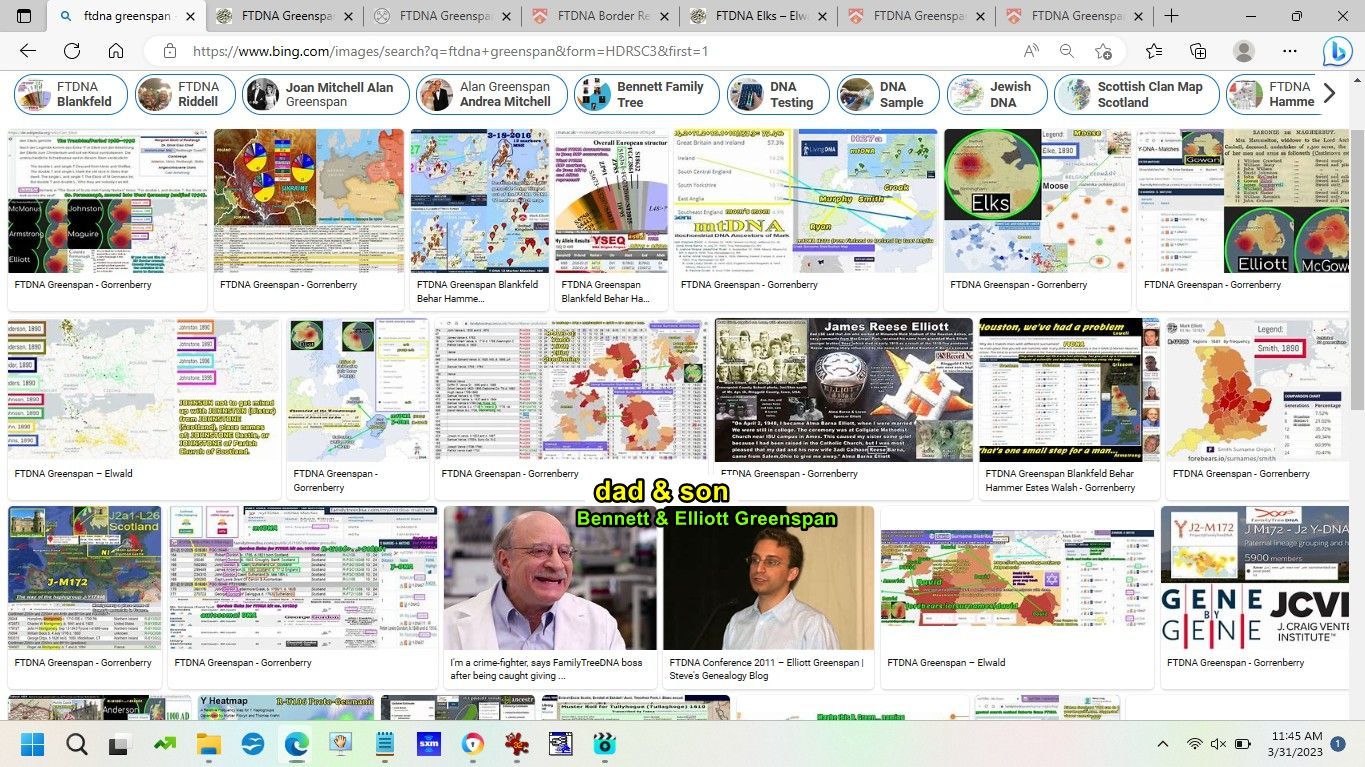Select Bennett Family Tree suggestion
This screenshot has width=1365, height=767.
(x=647, y=95)
